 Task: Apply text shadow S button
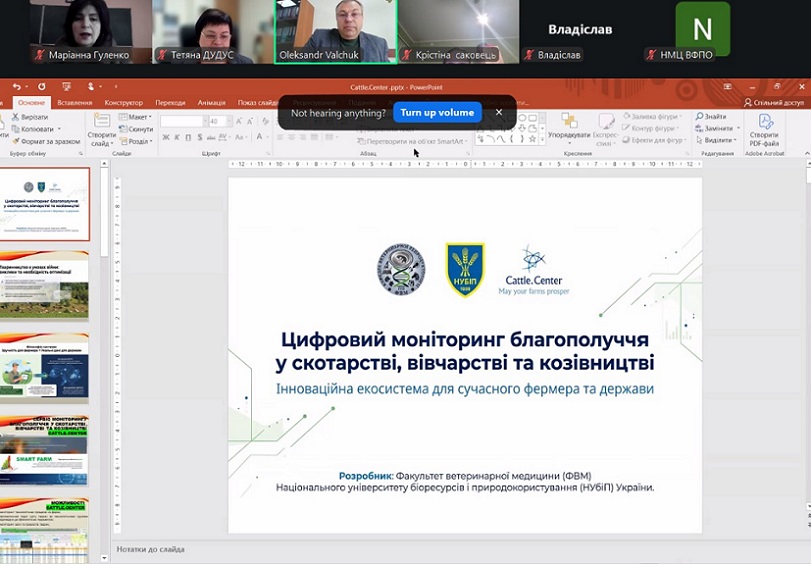coord(200,137)
